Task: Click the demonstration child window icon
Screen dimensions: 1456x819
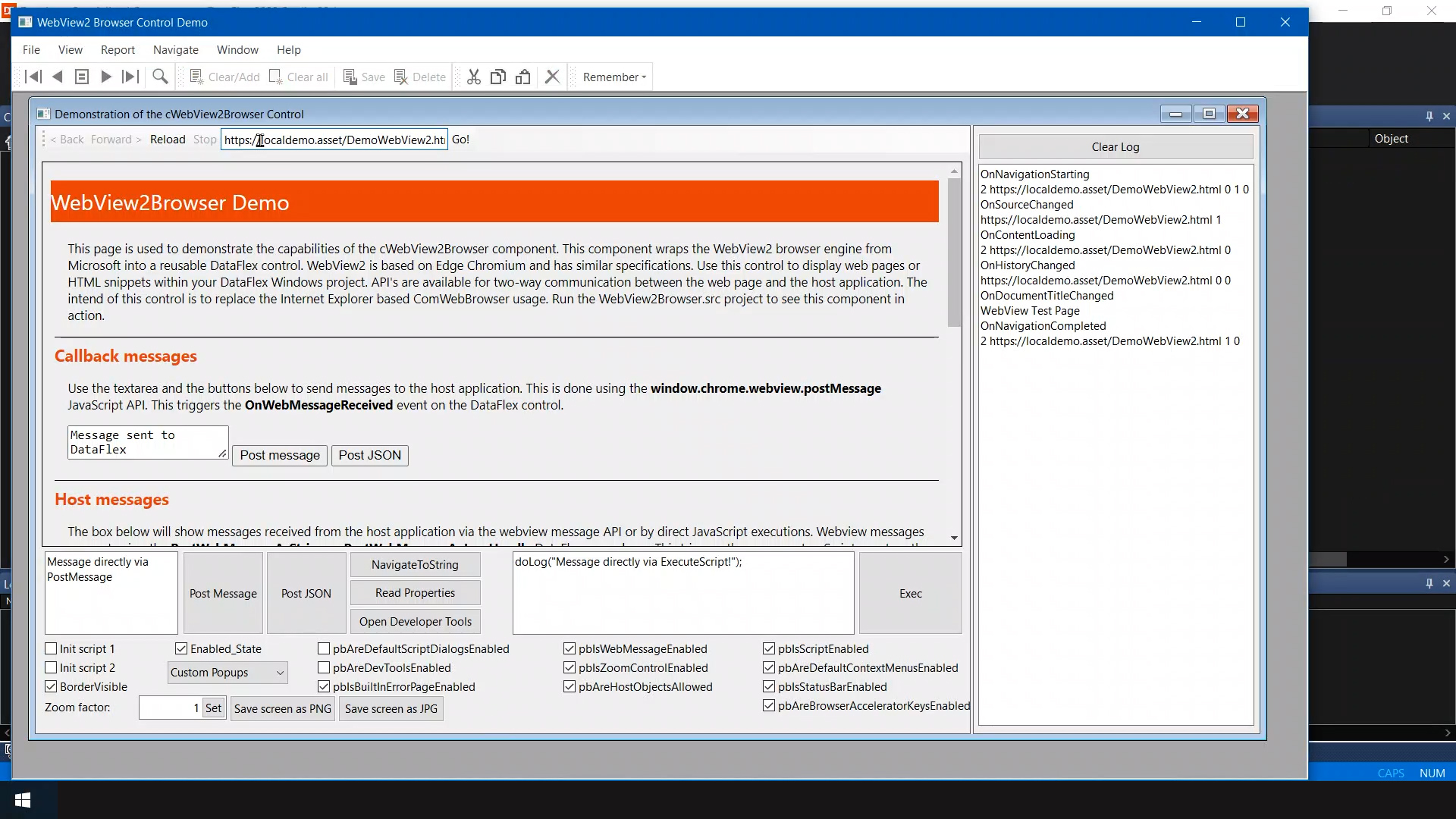Action: (43, 114)
